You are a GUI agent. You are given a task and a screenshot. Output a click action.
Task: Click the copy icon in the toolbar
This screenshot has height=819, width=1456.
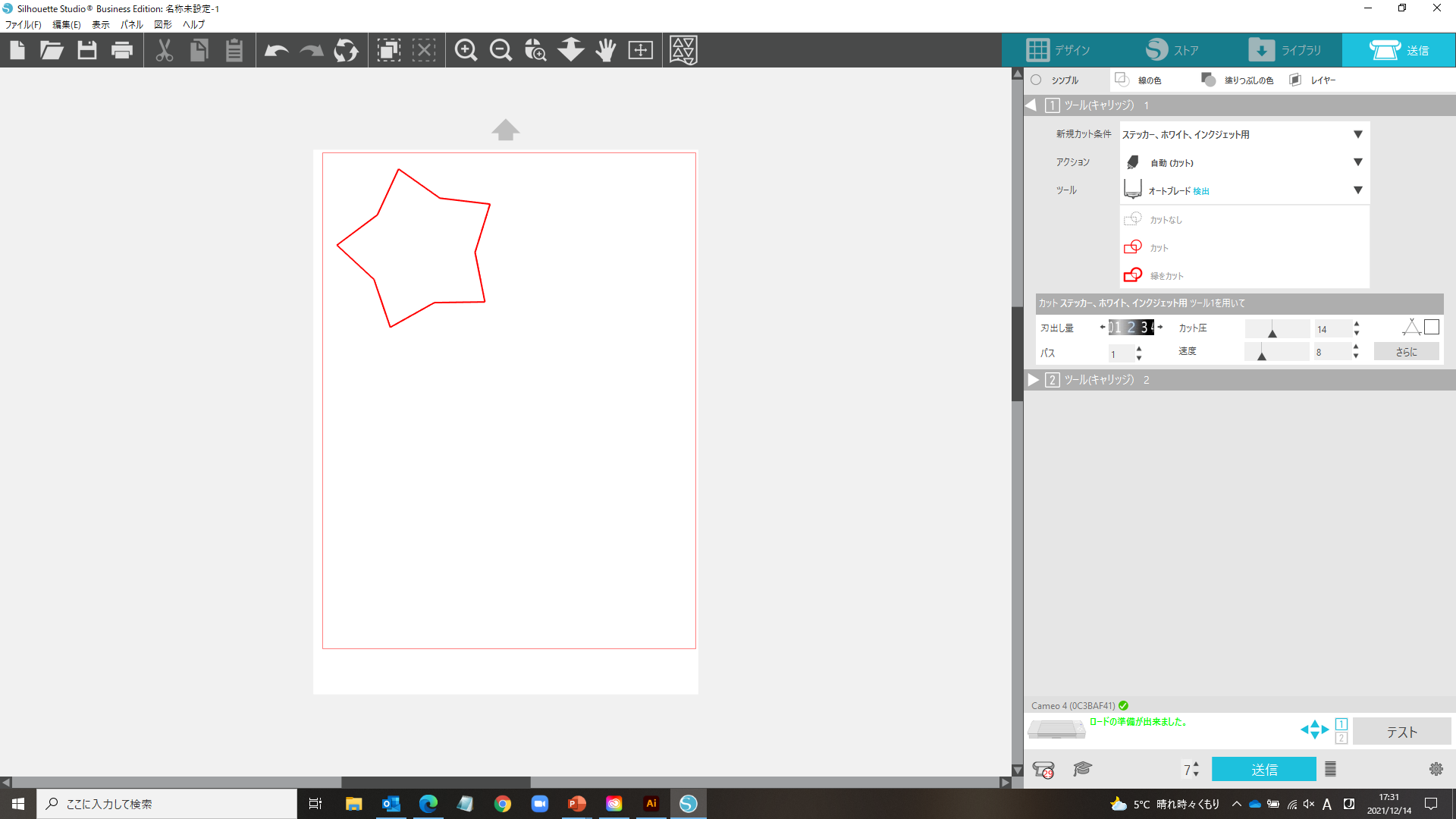199,50
